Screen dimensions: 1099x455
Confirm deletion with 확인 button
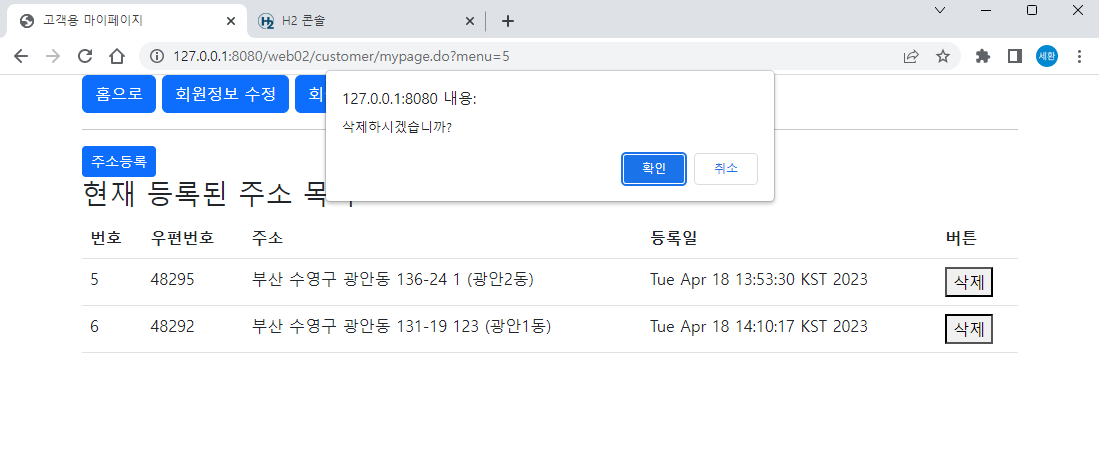tap(653, 169)
